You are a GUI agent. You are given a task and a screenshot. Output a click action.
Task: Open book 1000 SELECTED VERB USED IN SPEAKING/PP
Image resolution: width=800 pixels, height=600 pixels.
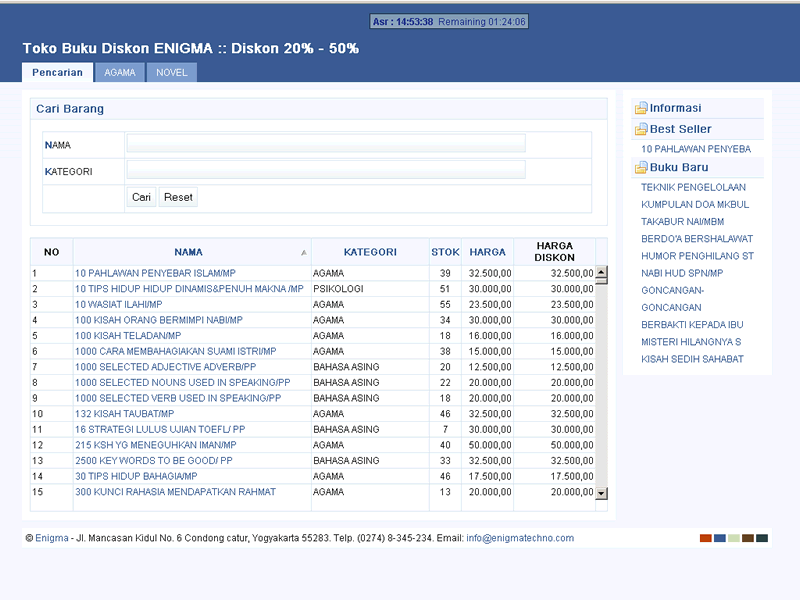[x=178, y=398]
